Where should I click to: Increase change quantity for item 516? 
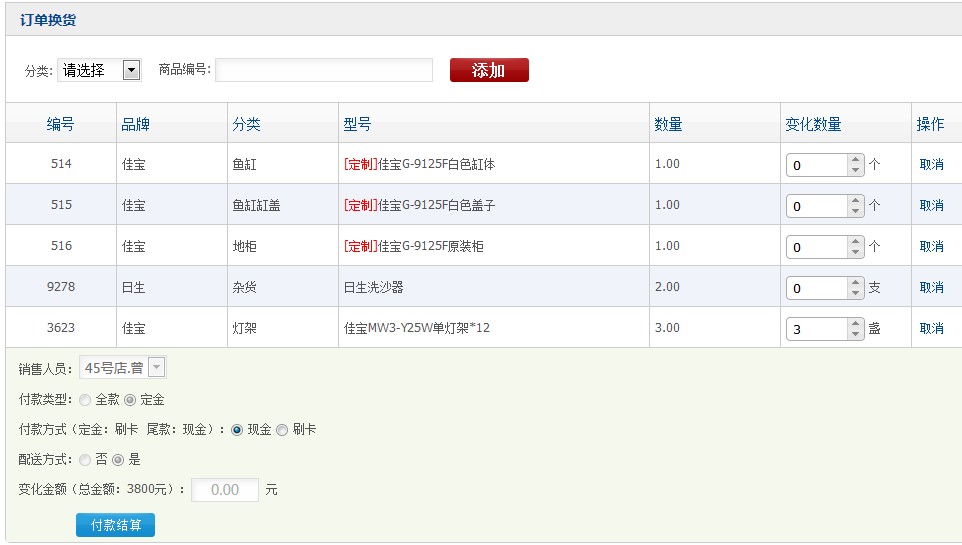tap(855, 241)
